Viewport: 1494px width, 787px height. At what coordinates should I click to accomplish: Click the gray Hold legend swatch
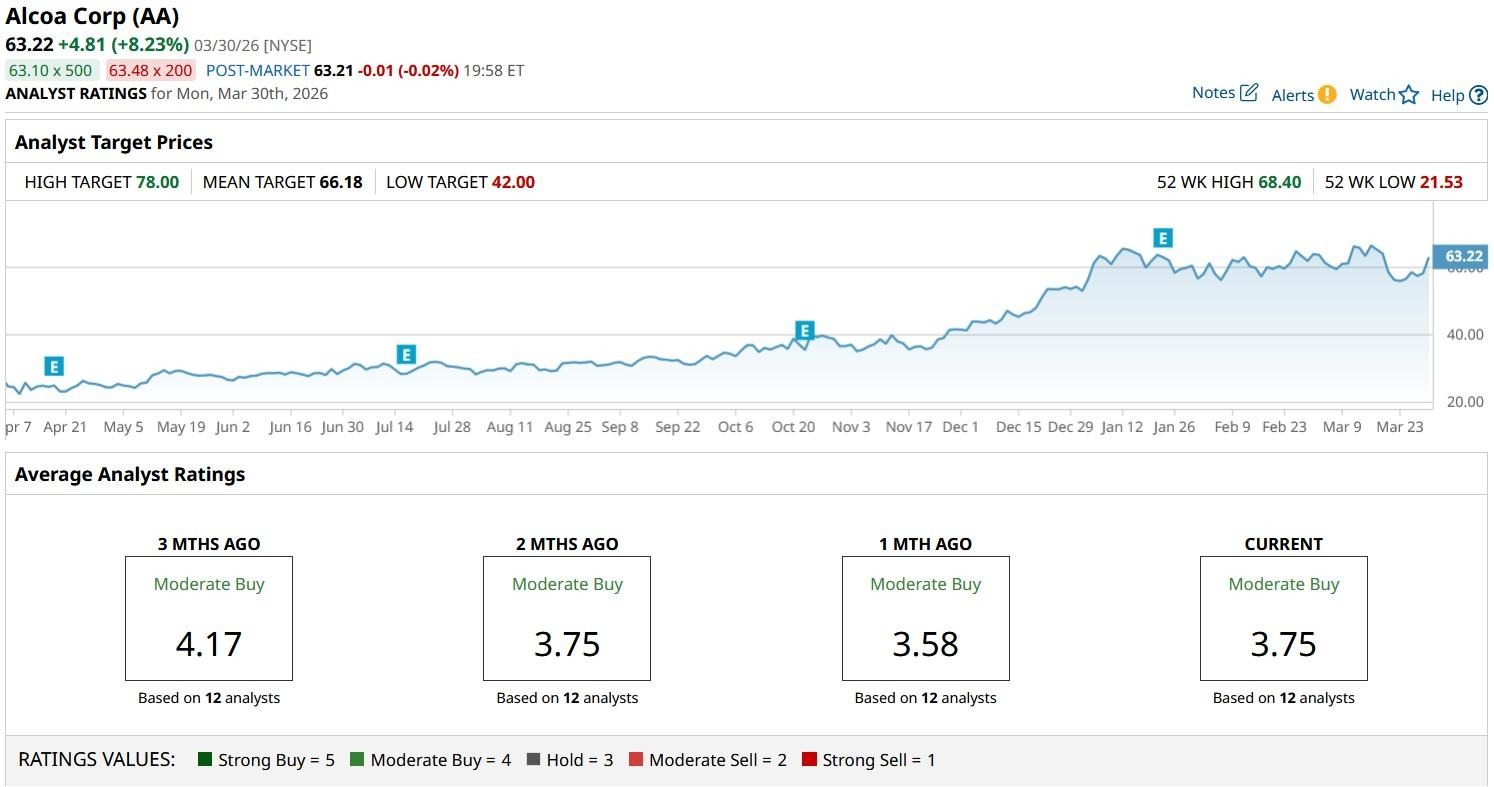point(533,760)
